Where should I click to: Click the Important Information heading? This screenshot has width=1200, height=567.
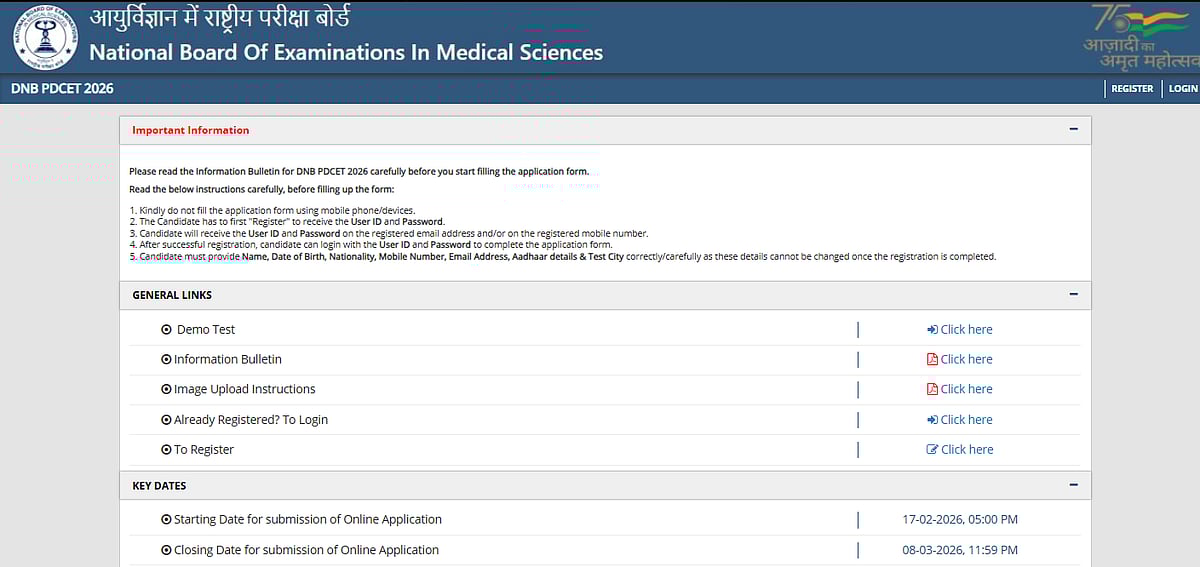tap(191, 130)
